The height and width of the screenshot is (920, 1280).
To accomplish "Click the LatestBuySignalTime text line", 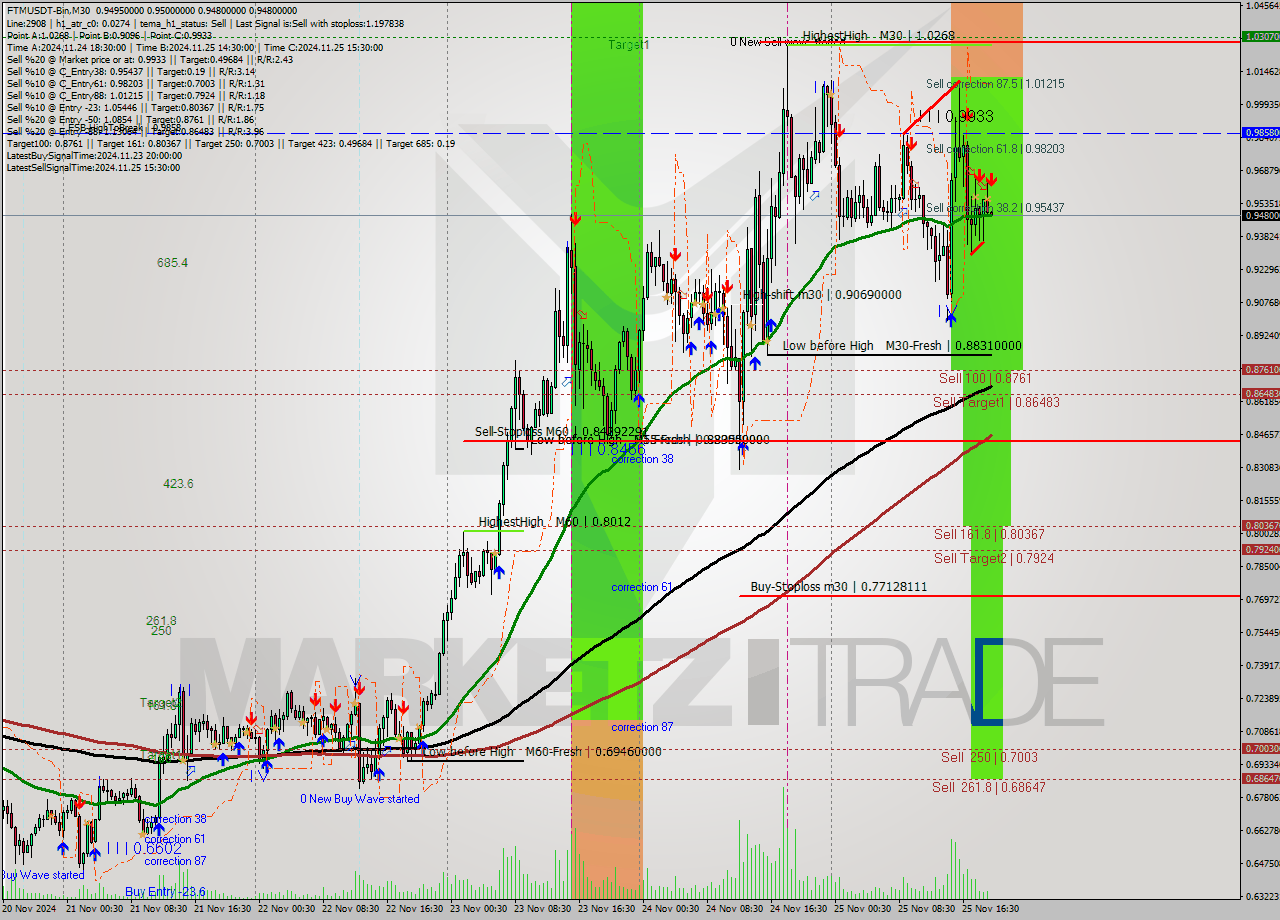I will click(94, 156).
